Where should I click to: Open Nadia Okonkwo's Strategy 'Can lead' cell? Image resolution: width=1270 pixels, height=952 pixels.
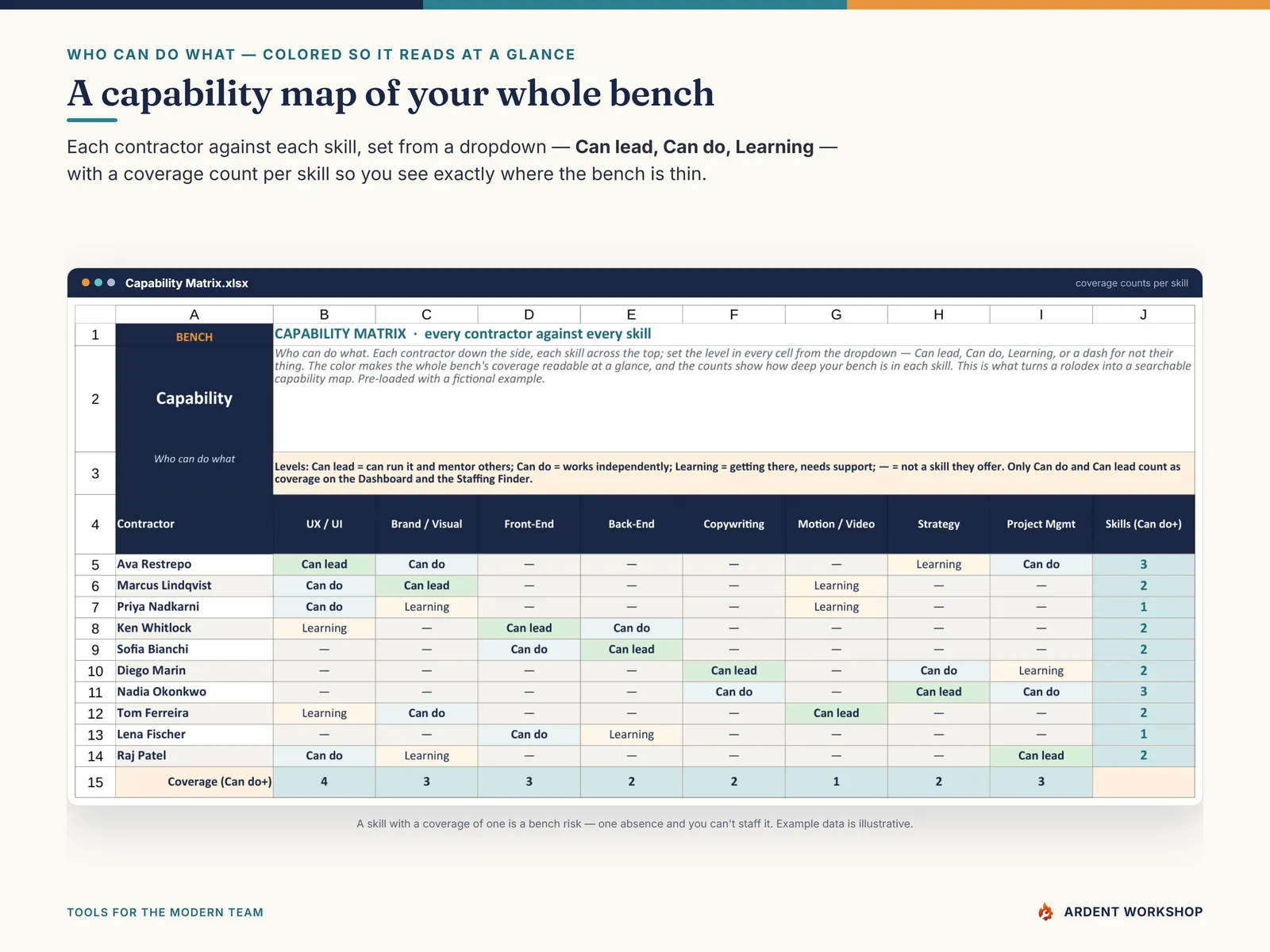point(939,692)
